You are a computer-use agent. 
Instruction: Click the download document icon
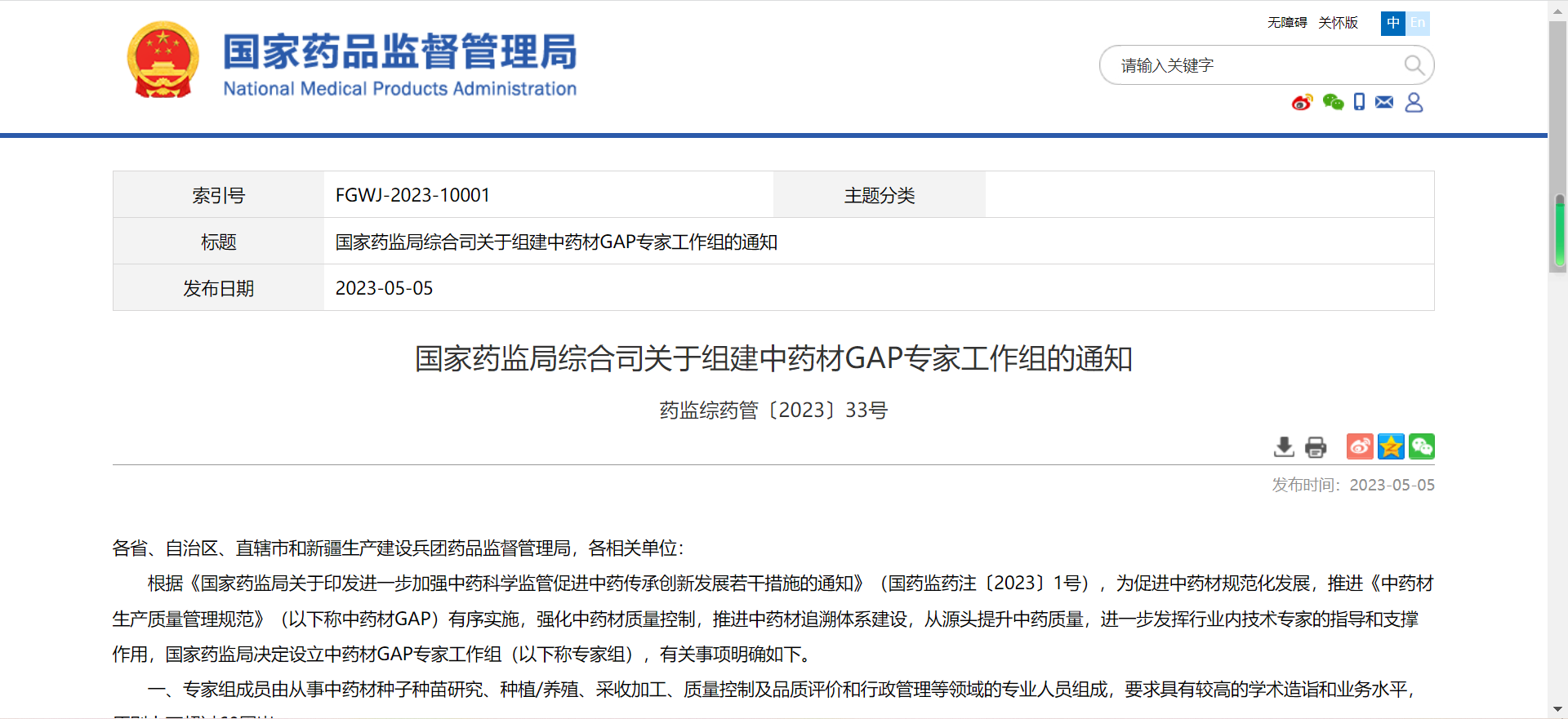pos(1284,446)
